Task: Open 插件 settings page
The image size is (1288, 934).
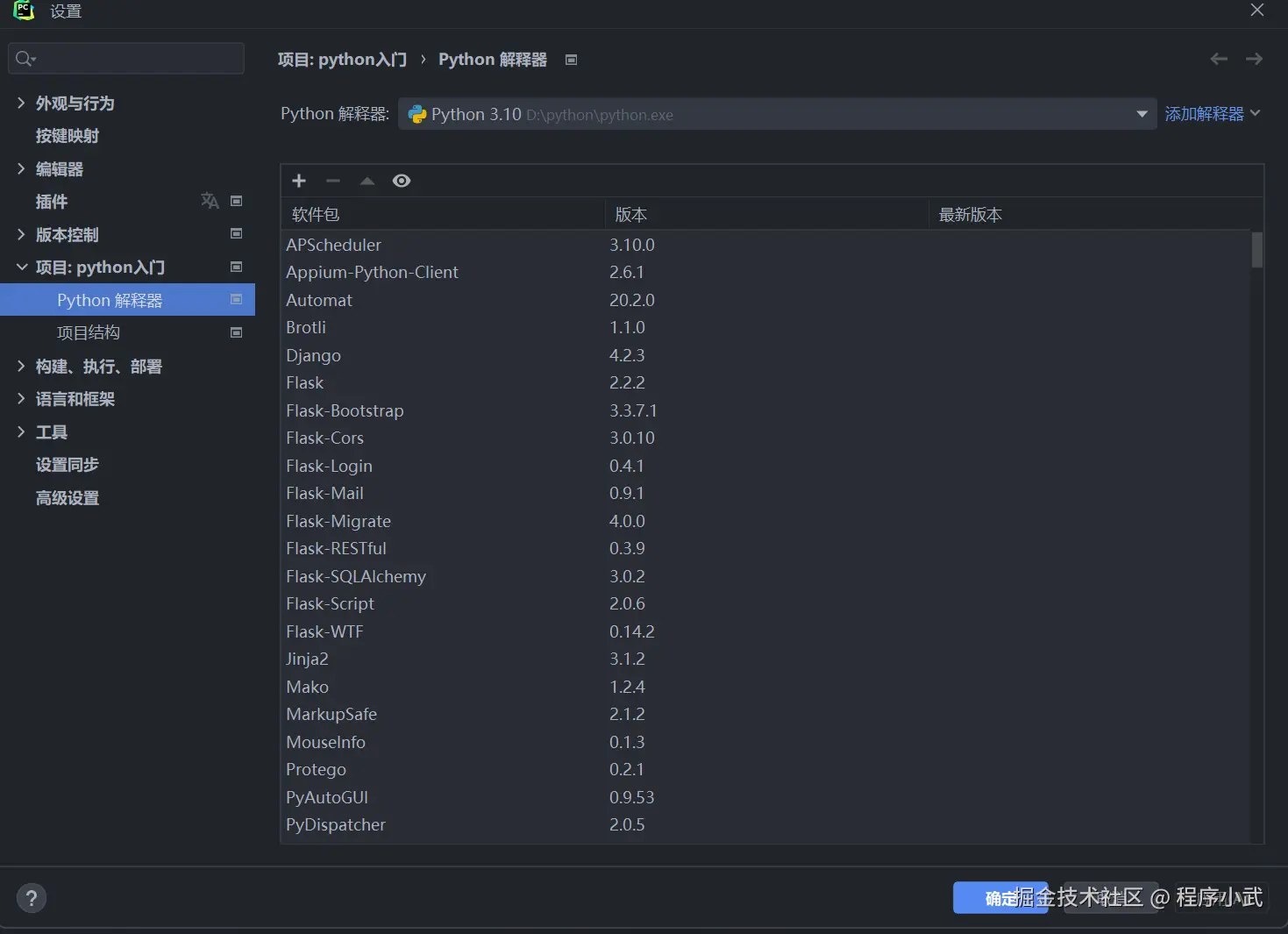Action: tap(52, 202)
